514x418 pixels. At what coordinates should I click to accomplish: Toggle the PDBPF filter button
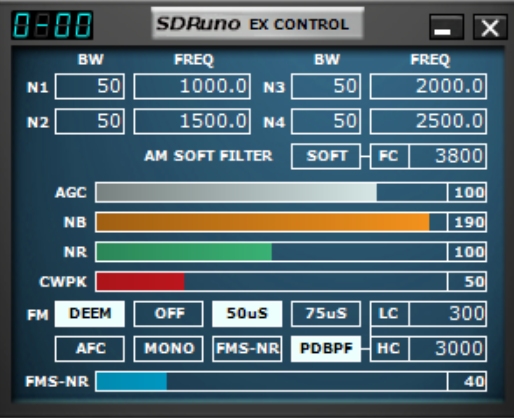click(x=326, y=349)
